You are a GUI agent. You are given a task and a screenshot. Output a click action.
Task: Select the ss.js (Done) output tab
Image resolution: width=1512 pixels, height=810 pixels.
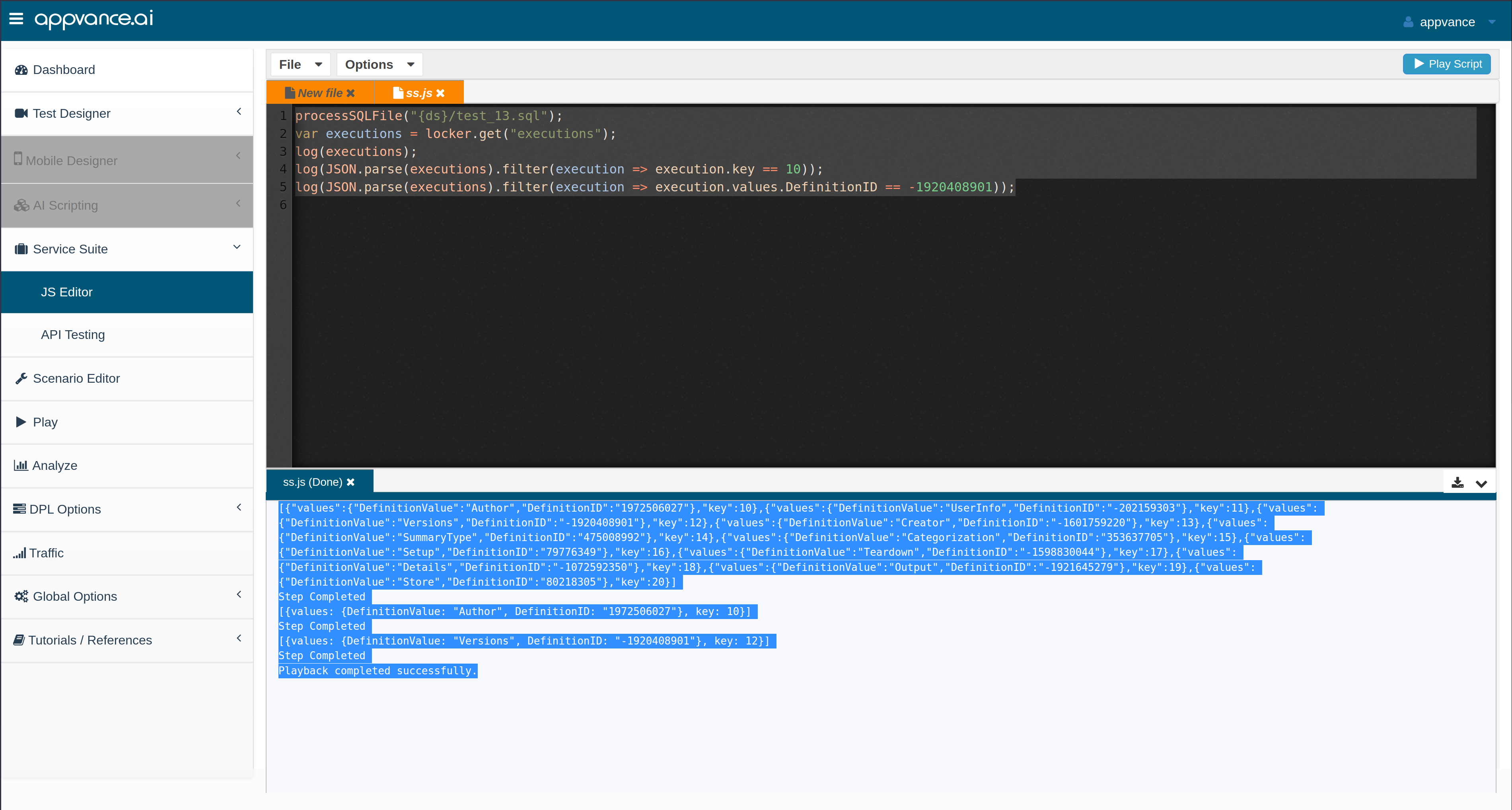point(319,482)
